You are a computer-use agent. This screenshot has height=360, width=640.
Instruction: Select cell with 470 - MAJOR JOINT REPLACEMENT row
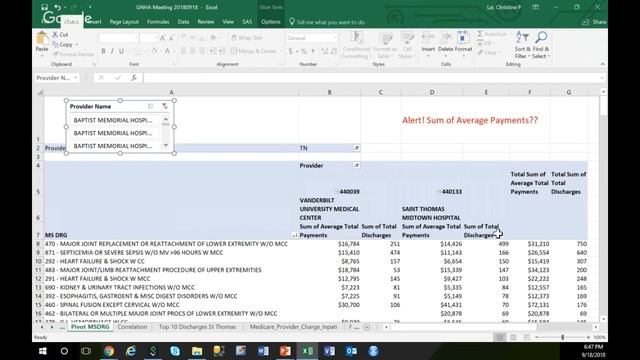click(171, 244)
